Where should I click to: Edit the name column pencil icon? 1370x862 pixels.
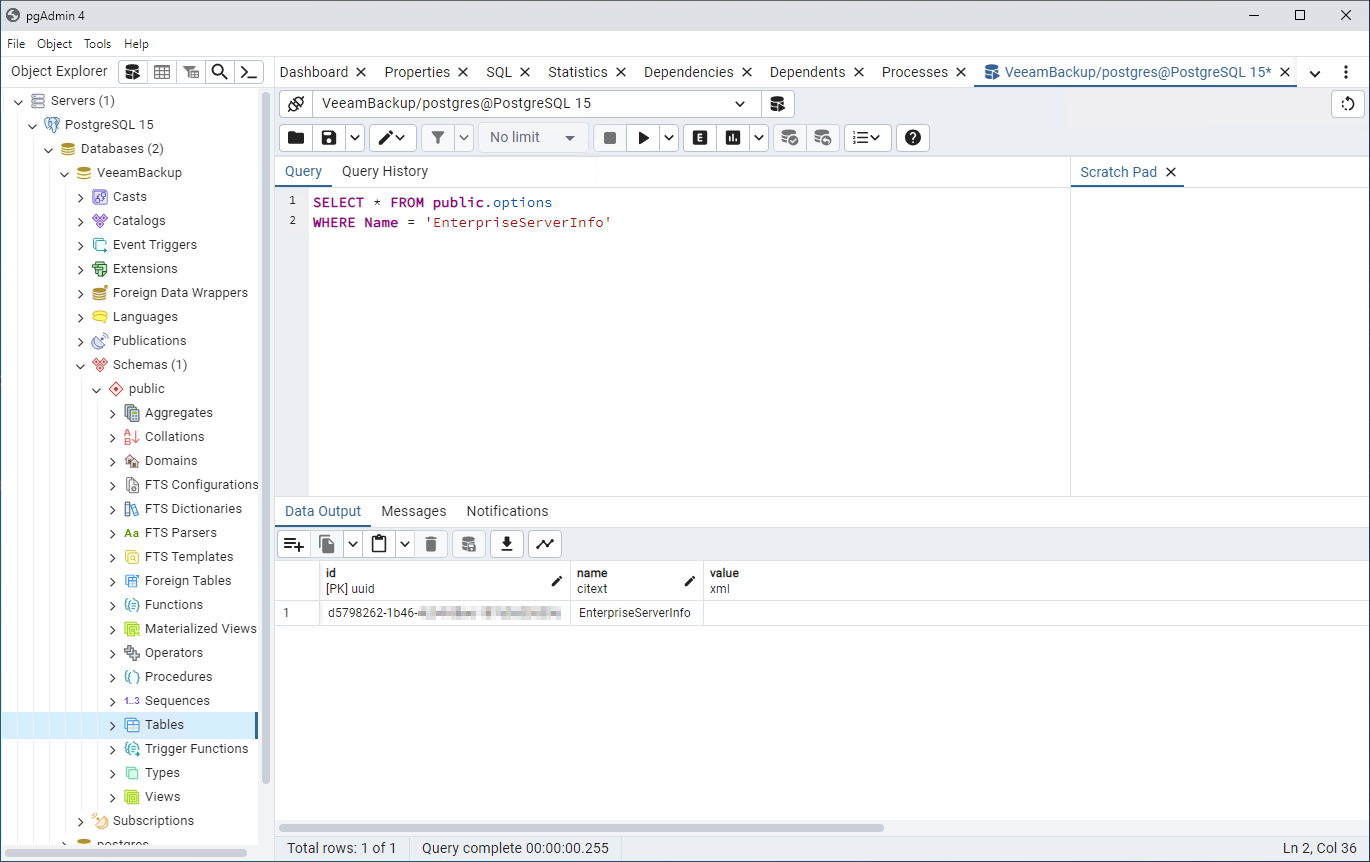[690, 581]
